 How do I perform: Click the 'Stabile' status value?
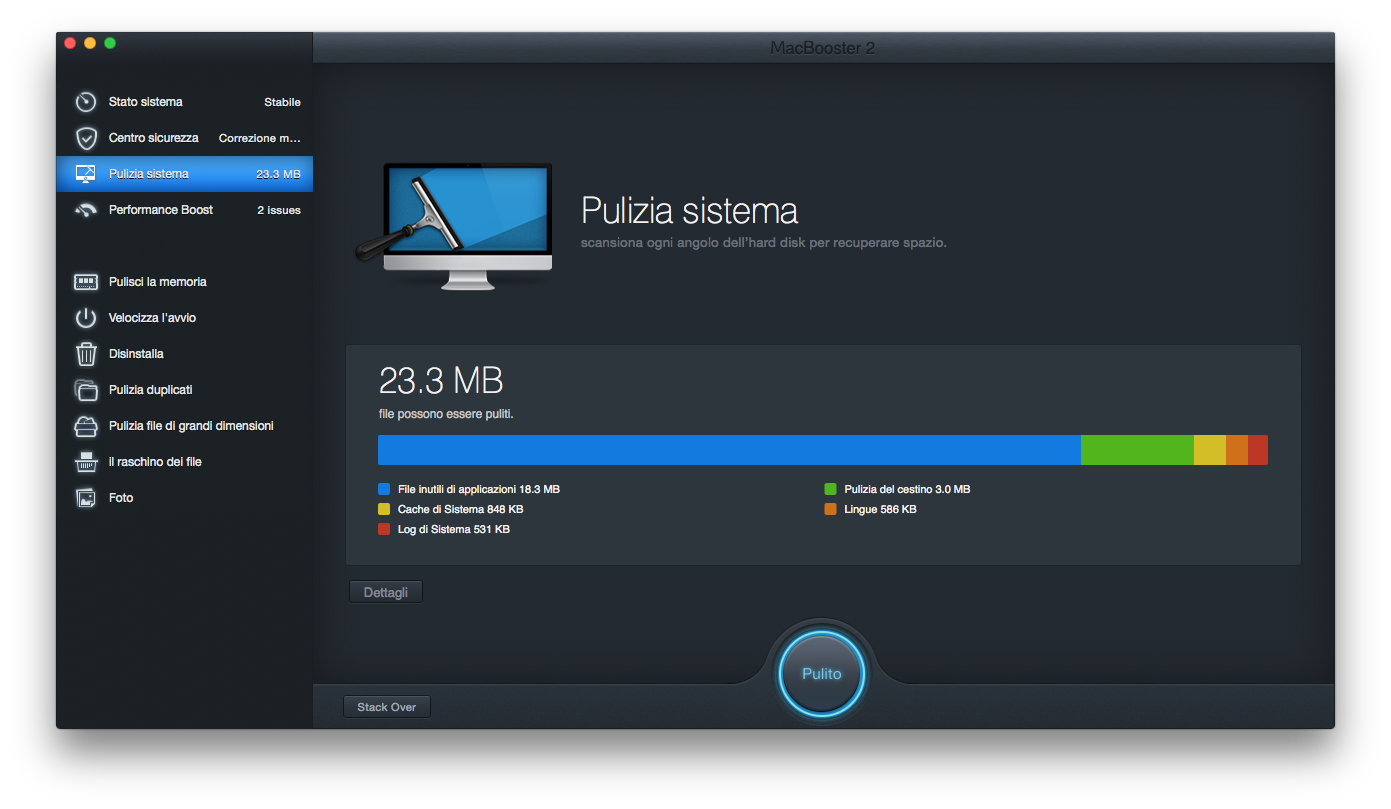[282, 102]
